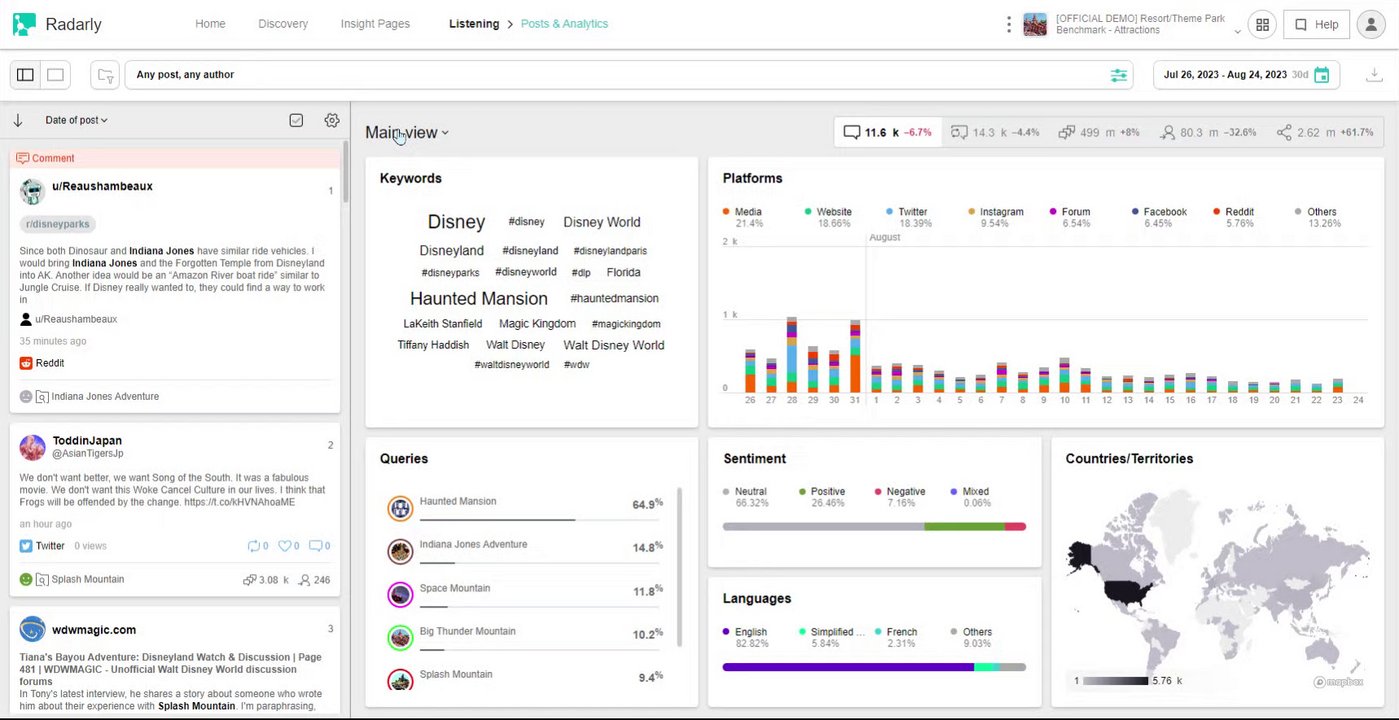The height and width of the screenshot is (720, 1399).
Task: Switch to single panel layout view
Action: click(56, 75)
